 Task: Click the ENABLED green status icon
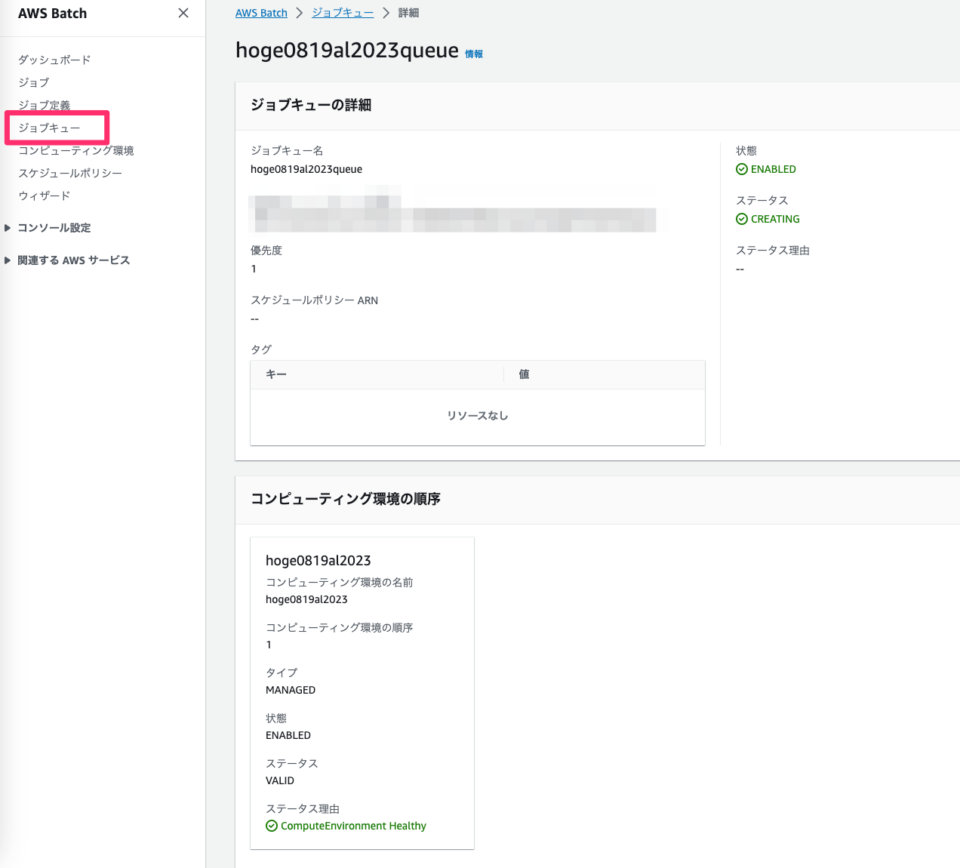(x=744, y=168)
